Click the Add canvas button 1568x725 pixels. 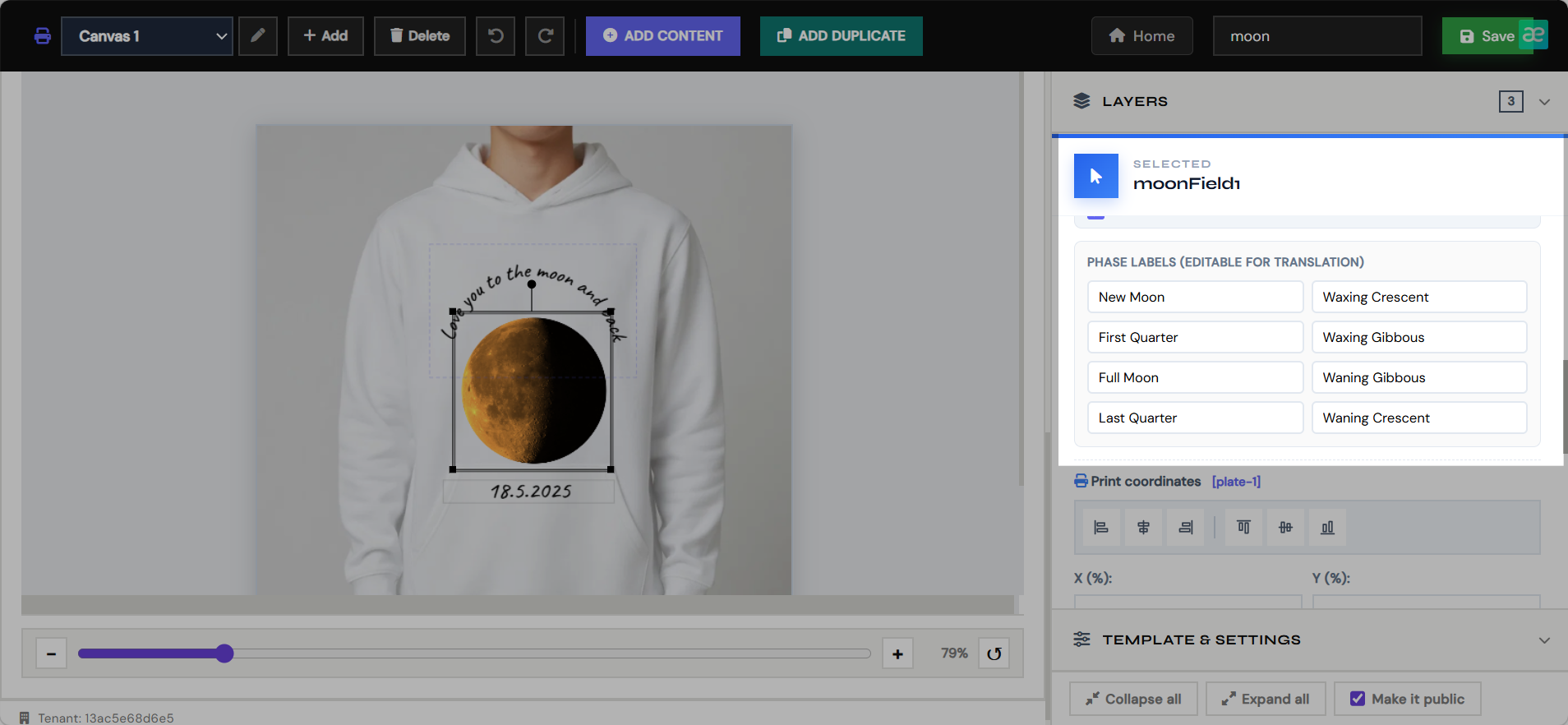coord(325,36)
